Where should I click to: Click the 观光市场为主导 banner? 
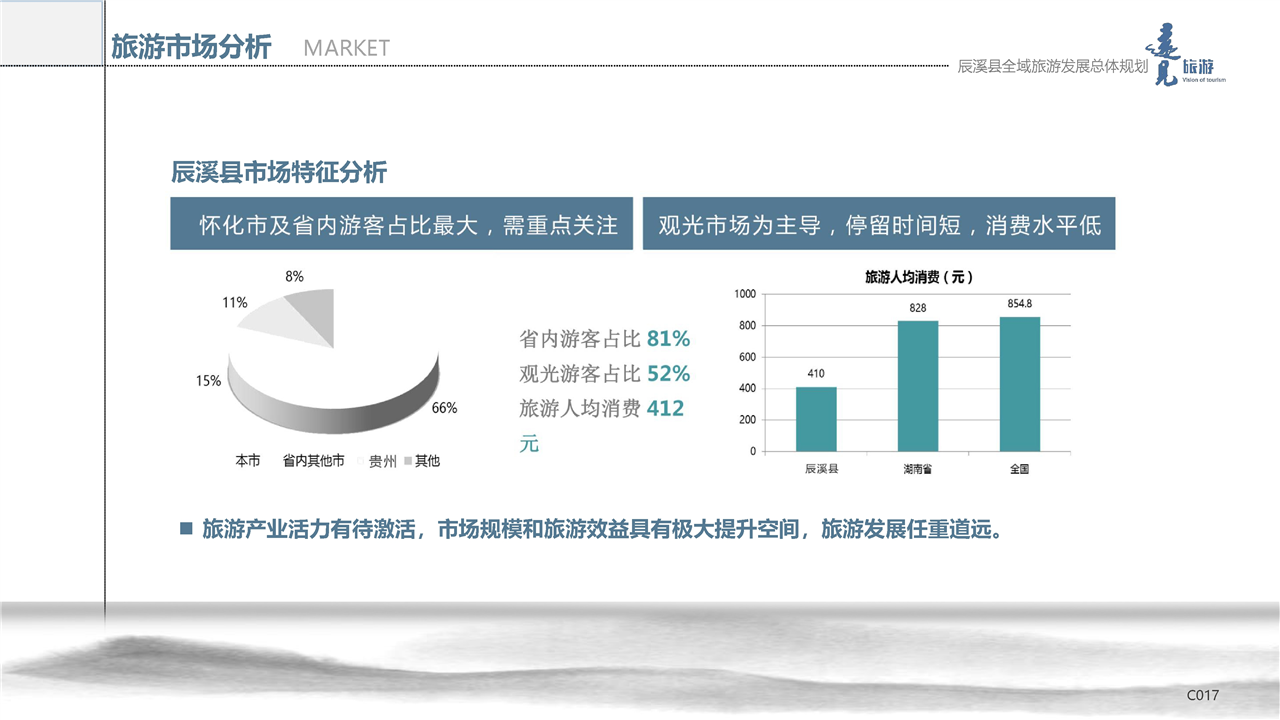878,225
